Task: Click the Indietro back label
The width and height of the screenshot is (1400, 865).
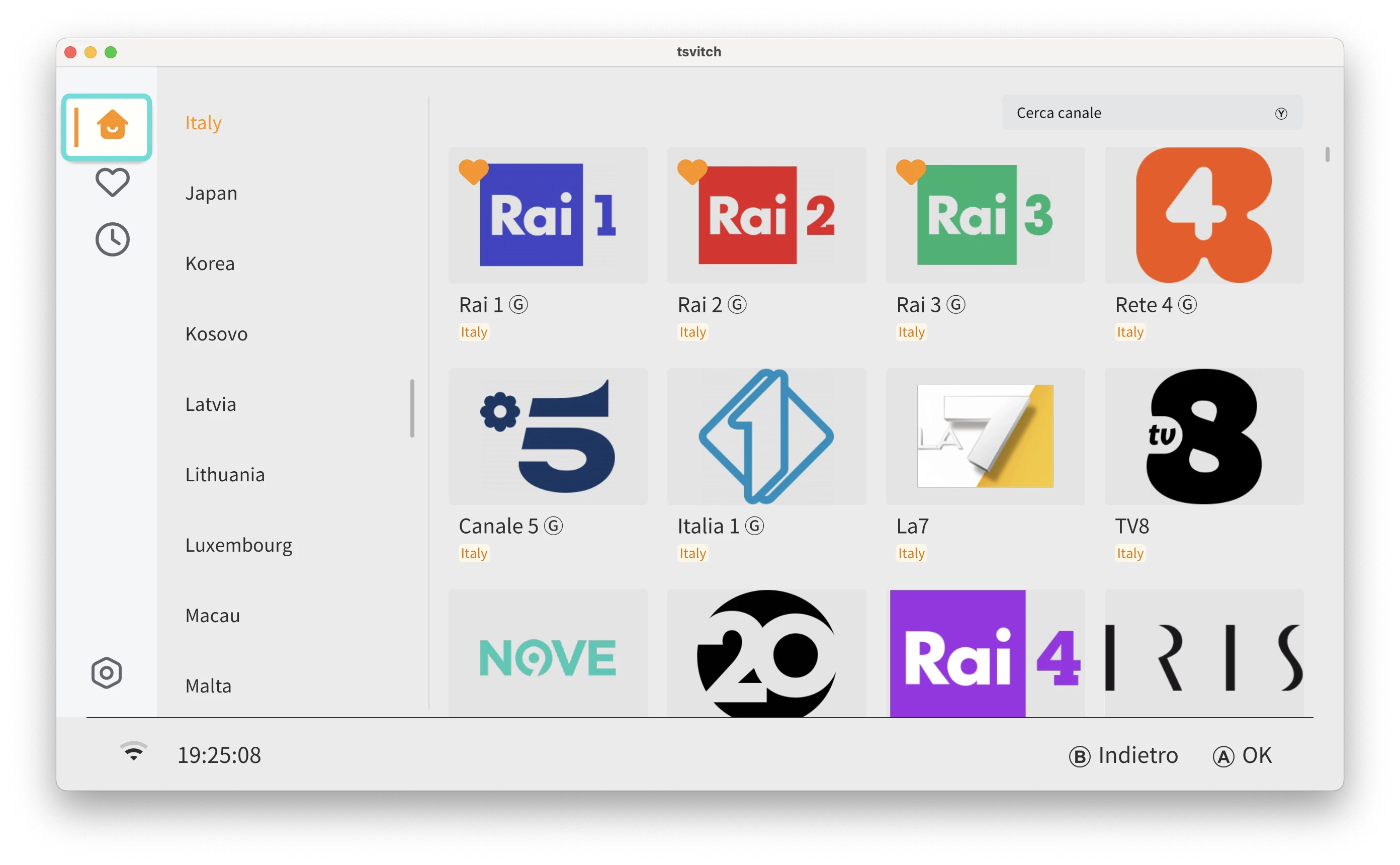Action: [1138, 756]
